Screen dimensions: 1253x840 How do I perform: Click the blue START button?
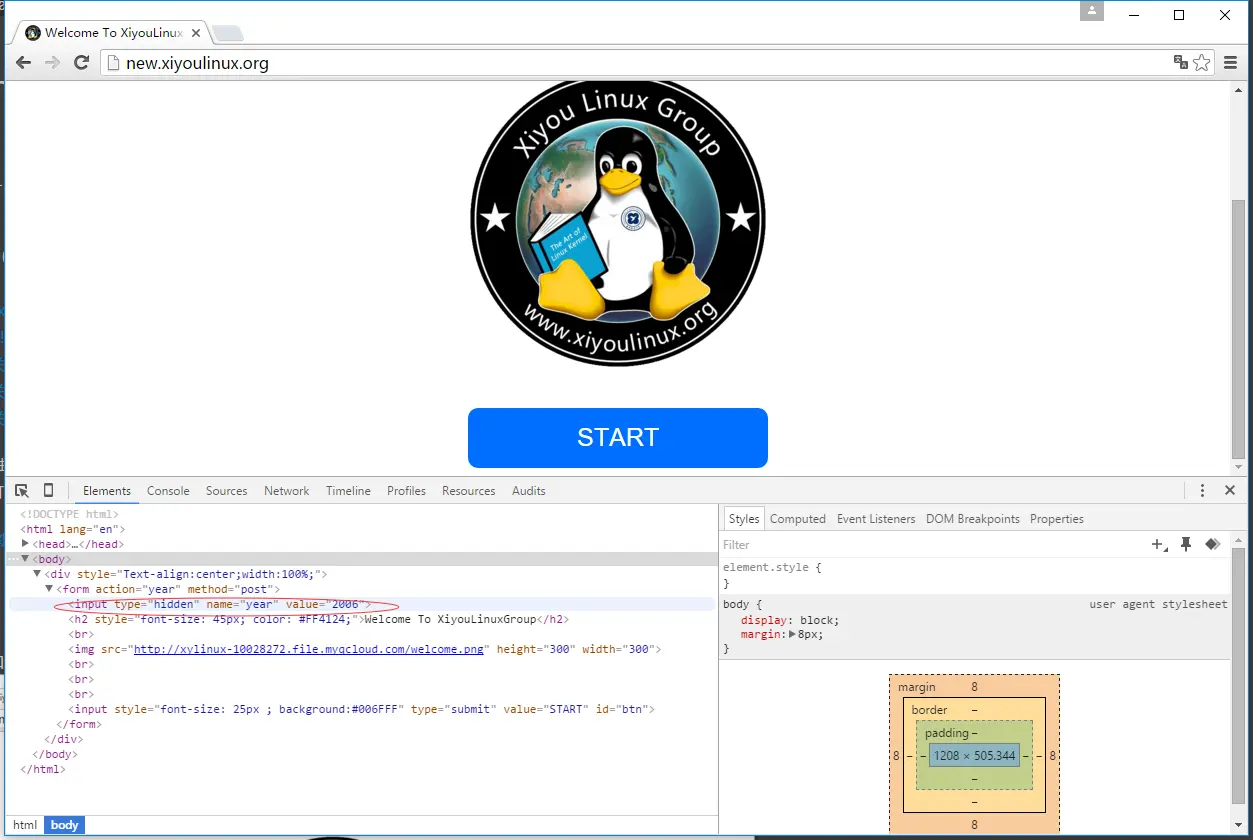[x=618, y=437]
